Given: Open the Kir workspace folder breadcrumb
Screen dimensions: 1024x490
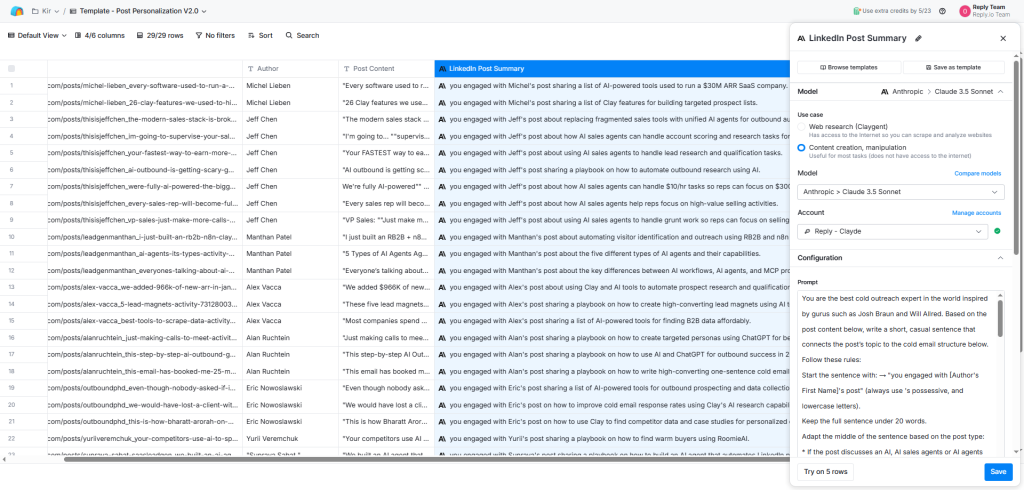Looking at the screenshot, I should [x=45, y=11].
